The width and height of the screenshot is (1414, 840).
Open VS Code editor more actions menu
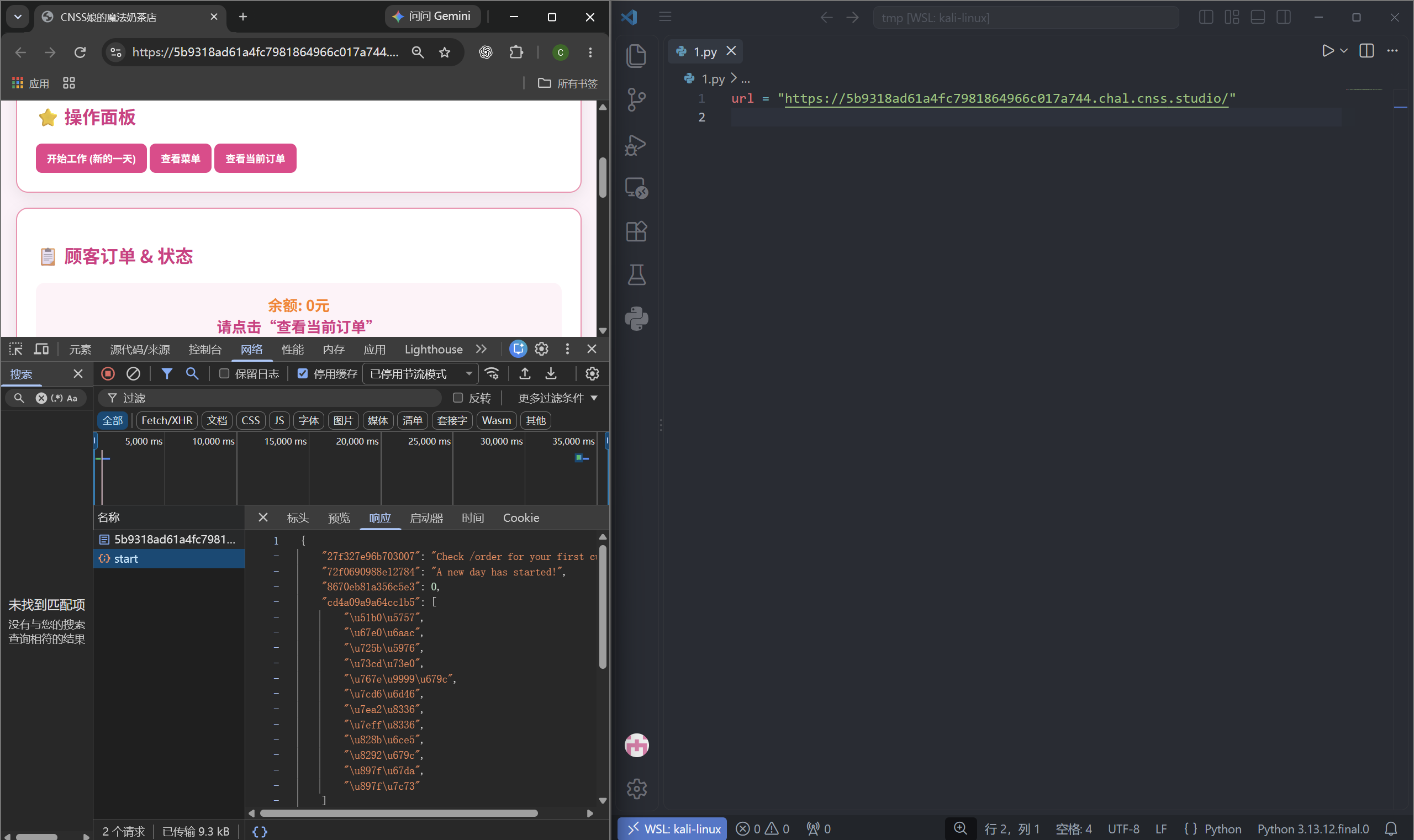1392,51
